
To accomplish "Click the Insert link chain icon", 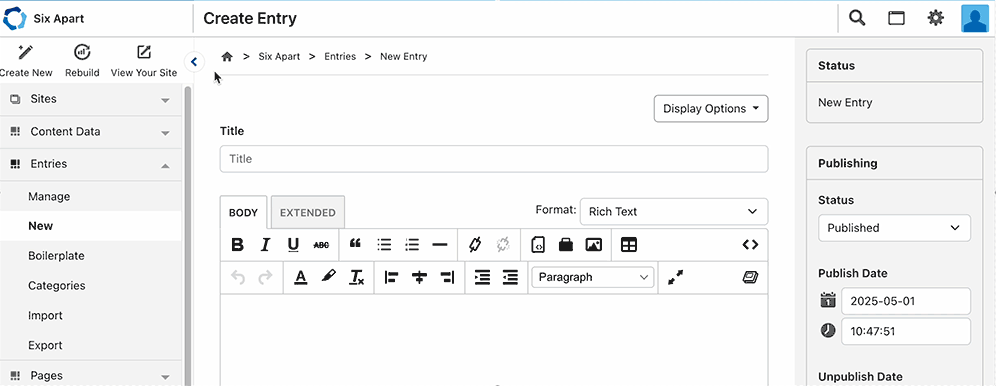I will click(474, 244).
